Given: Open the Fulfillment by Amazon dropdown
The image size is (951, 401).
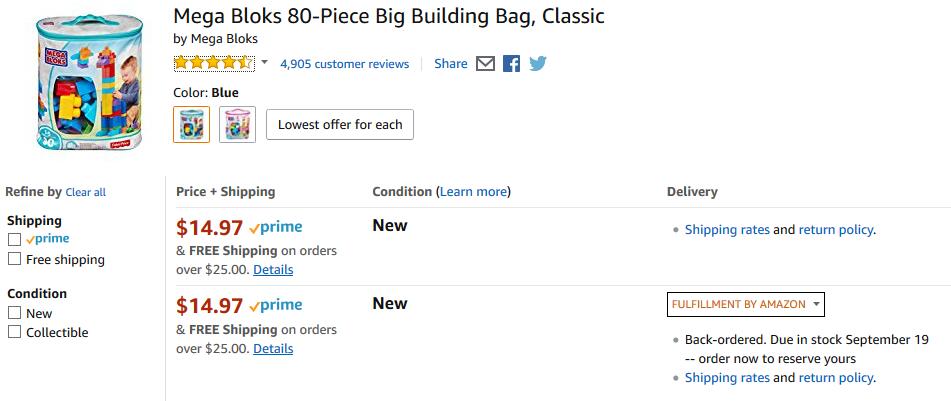Looking at the screenshot, I should tap(745, 305).
